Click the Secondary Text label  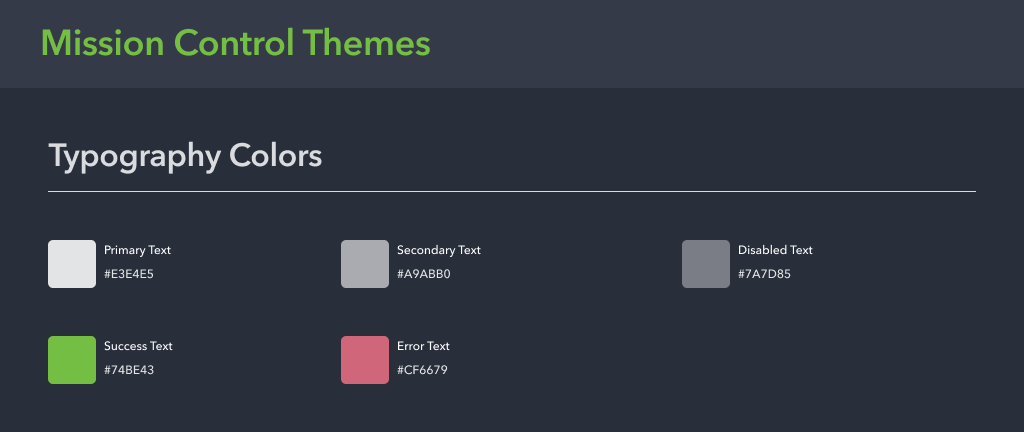pos(438,250)
